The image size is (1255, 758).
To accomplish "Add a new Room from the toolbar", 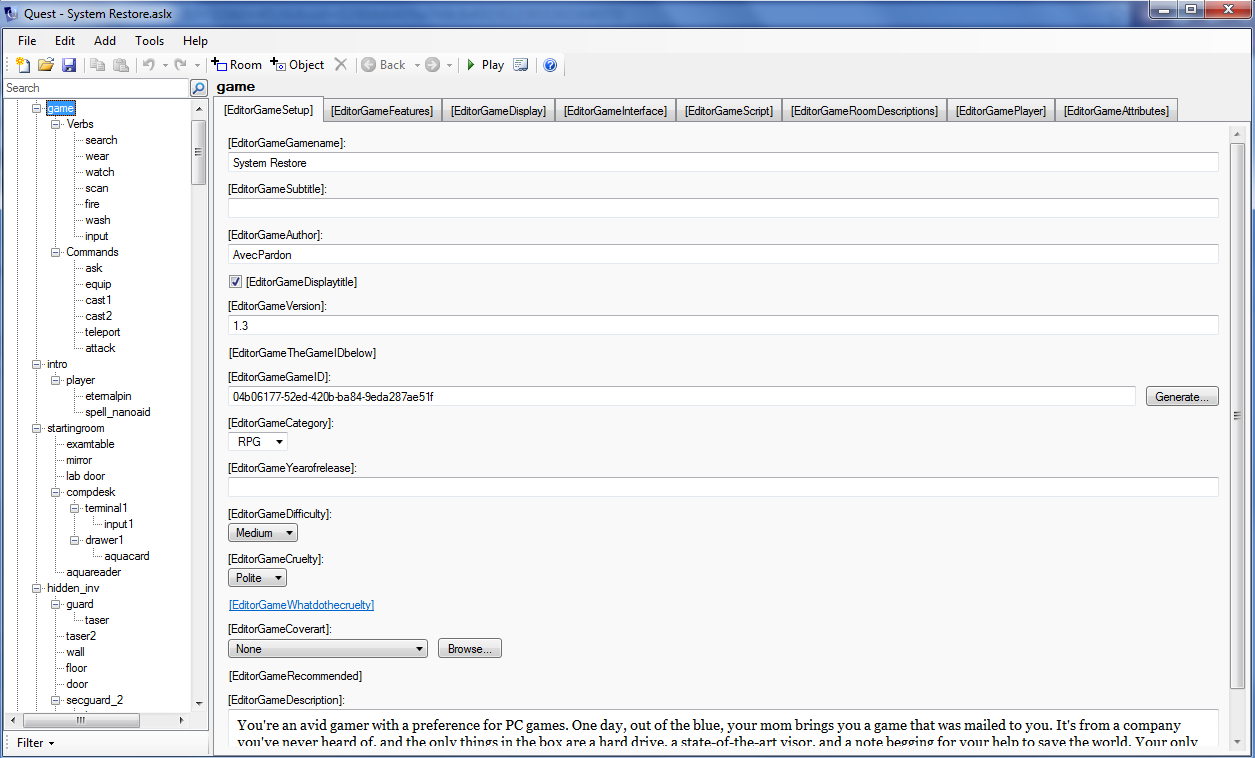I will click(237, 65).
